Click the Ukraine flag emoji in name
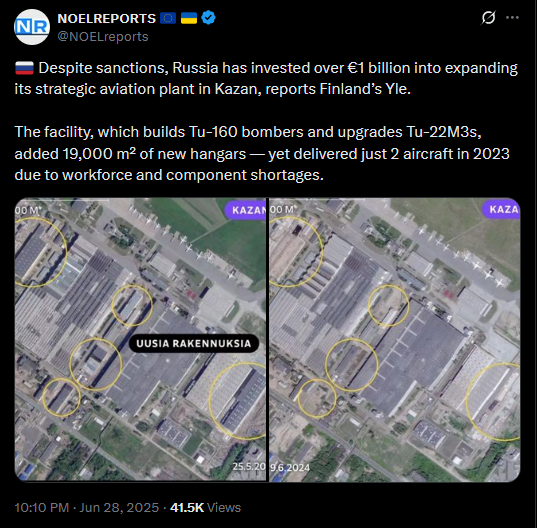This screenshot has width=537, height=528. pyautogui.click(x=189, y=18)
